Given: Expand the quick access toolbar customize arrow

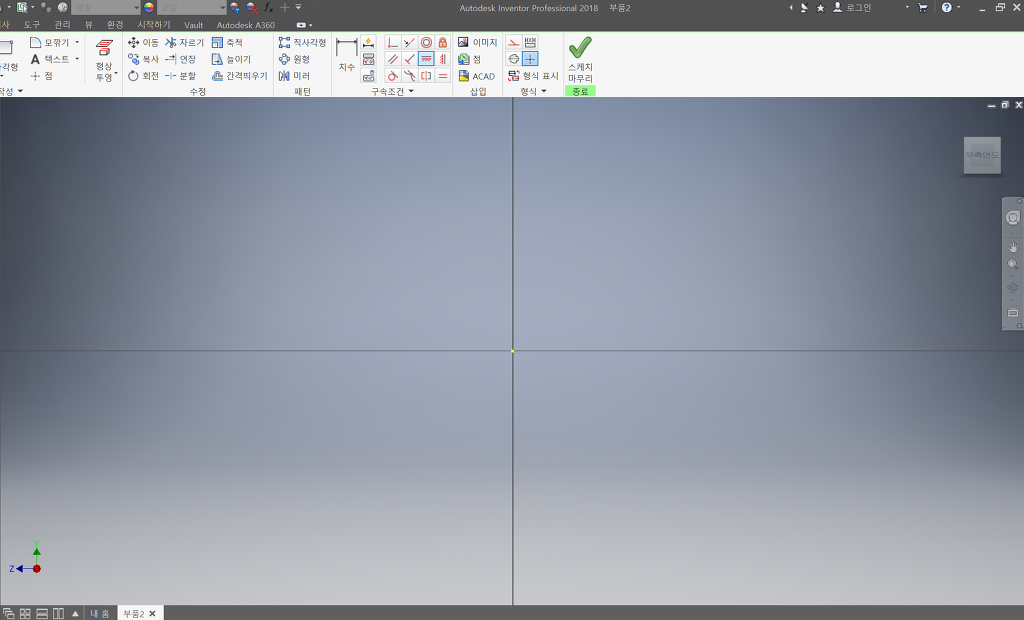Looking at the screenshot, I should coord(298,7).
